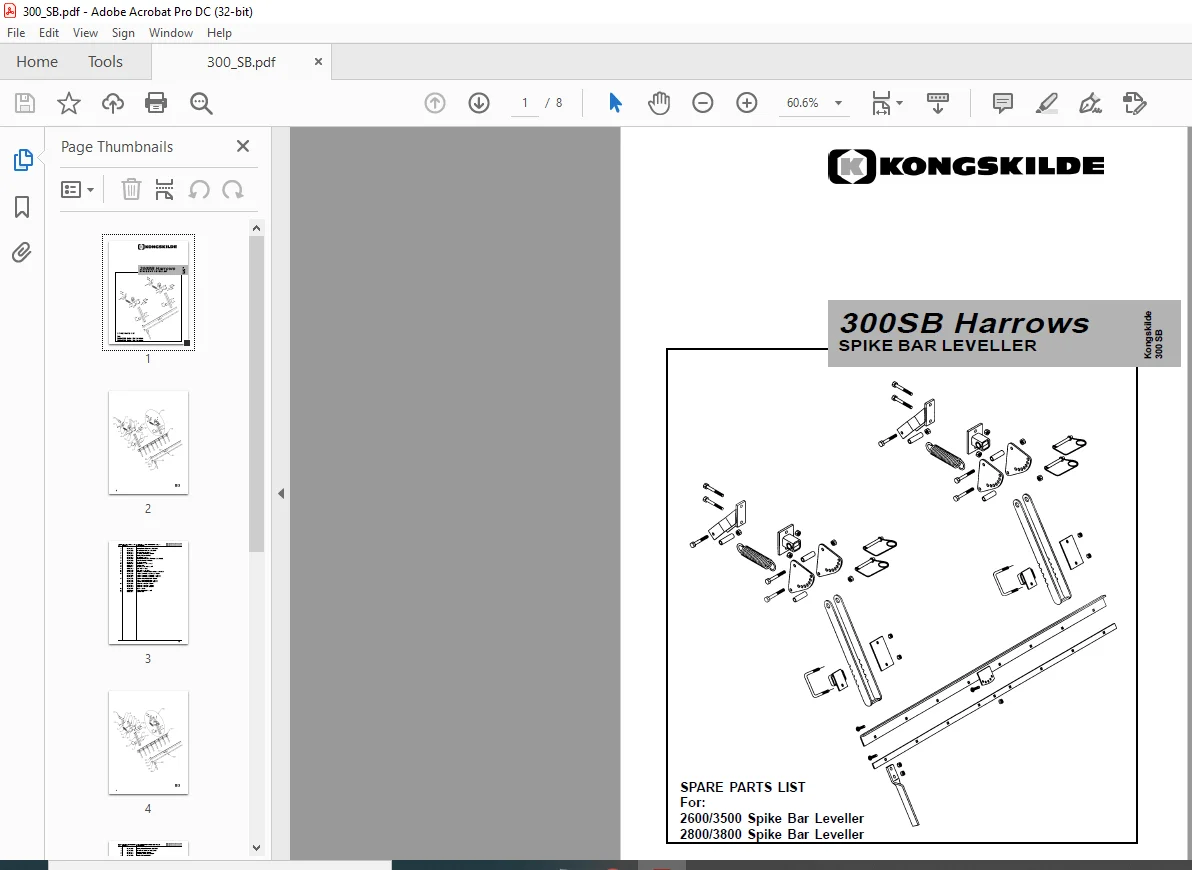Screen dimensions: 1192x870
Task: Select the 300_SB.pdf document tab
Action: (x=241, y=62)
